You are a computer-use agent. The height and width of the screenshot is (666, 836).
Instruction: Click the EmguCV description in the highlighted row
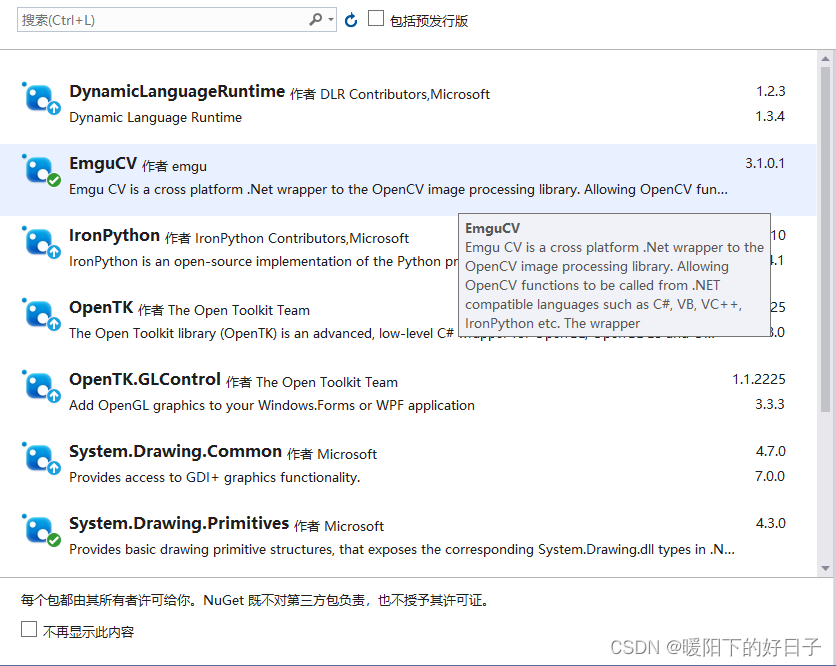coord(398,189)
